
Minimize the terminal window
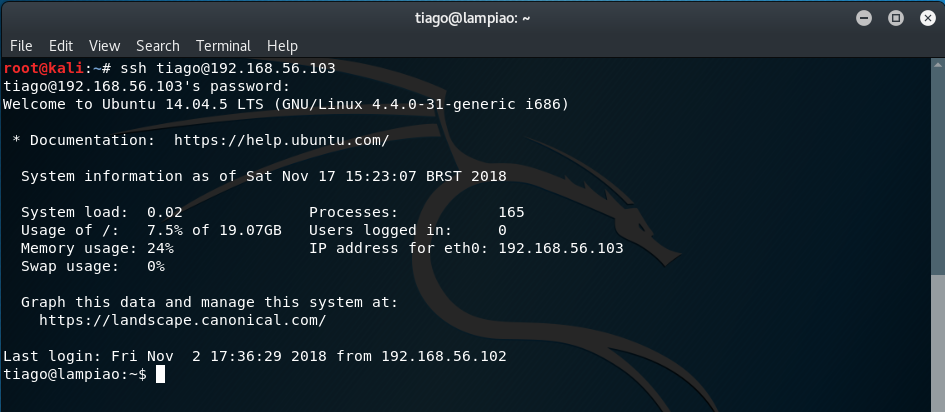pyautogui.click(x=864, y=18)
